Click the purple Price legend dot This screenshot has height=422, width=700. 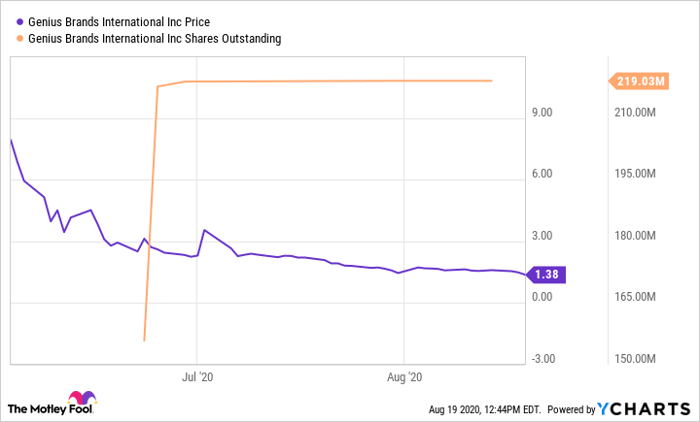pyautogui.click(x=19, y=20)
